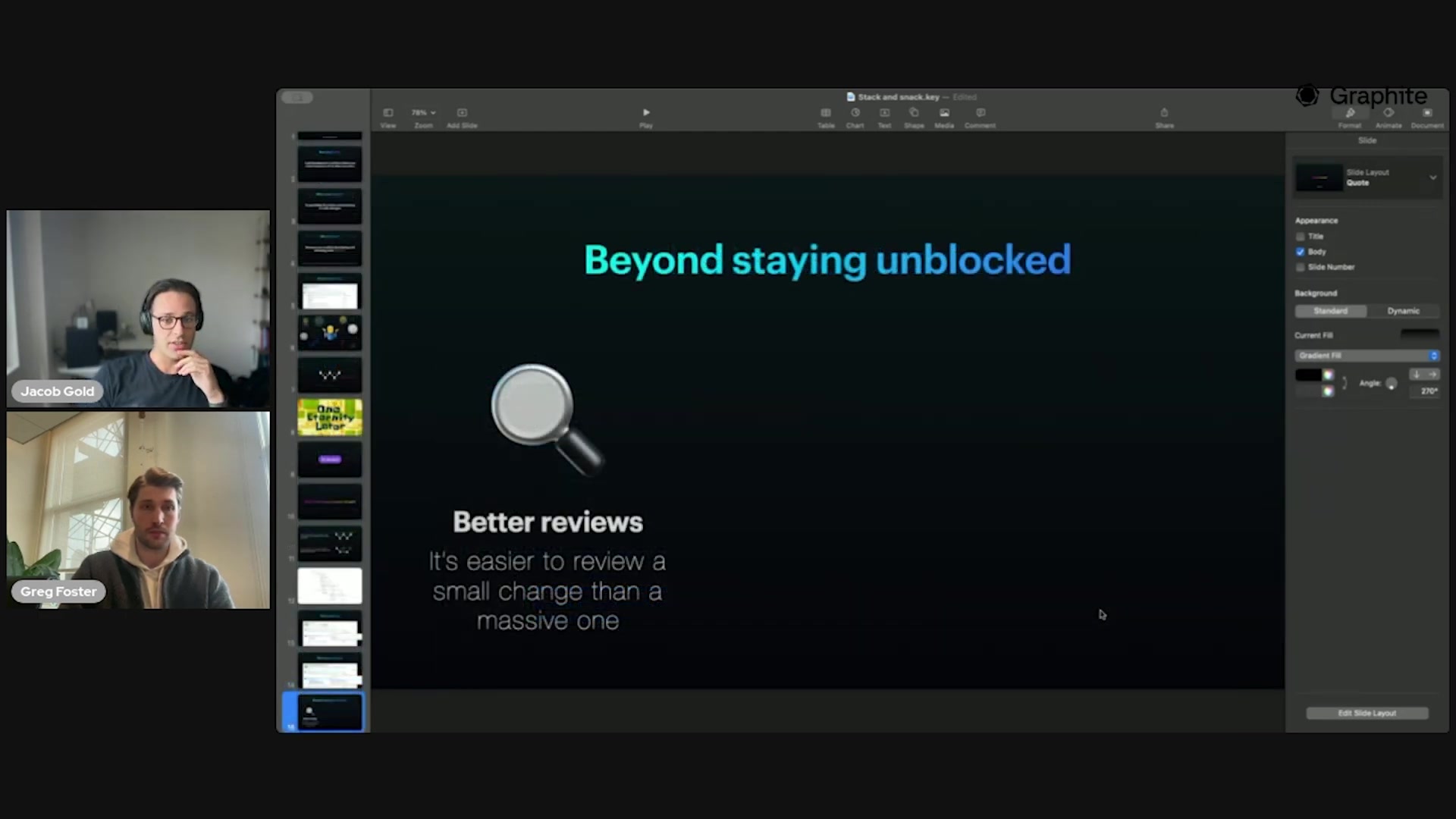Click the horizontal gradient direction arrow
The height and width of the screenshot is (819, 1456).
click(1432, 374)
